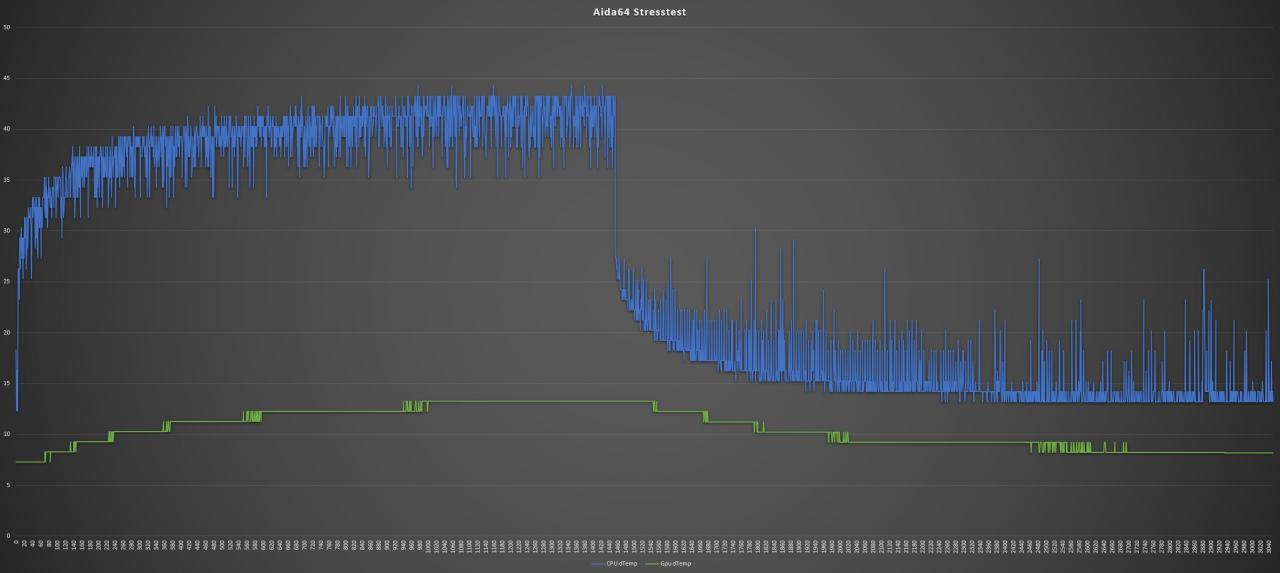
Task: Select the y-axis label 15
Action: click(x=7, y=384)
